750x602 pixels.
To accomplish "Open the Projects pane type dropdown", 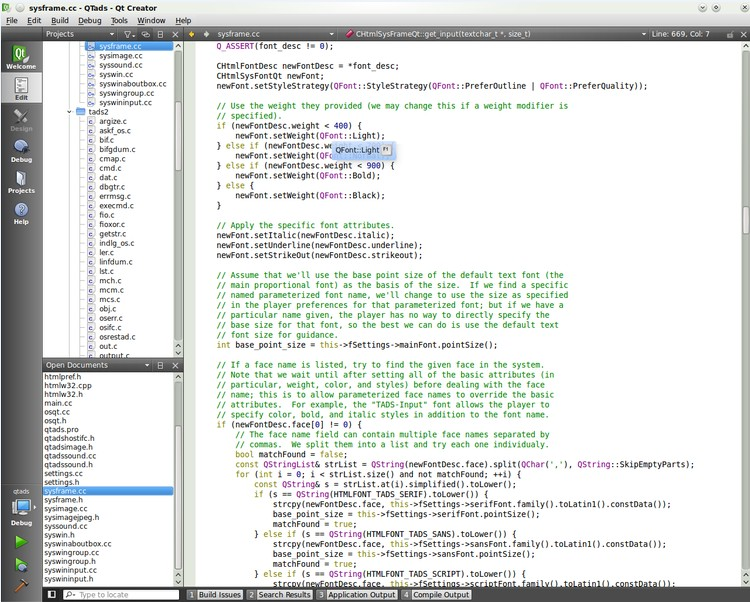I will tap(79, 34).
